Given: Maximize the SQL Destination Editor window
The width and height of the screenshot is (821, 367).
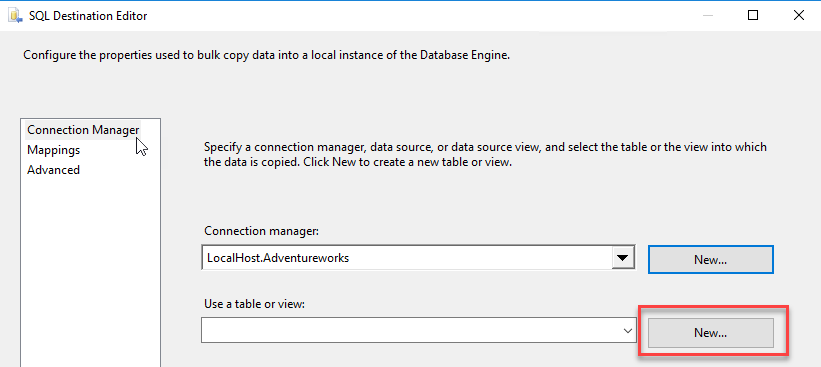Looking at the screenshot, I should pyautogui.click(x=753, y=16).
